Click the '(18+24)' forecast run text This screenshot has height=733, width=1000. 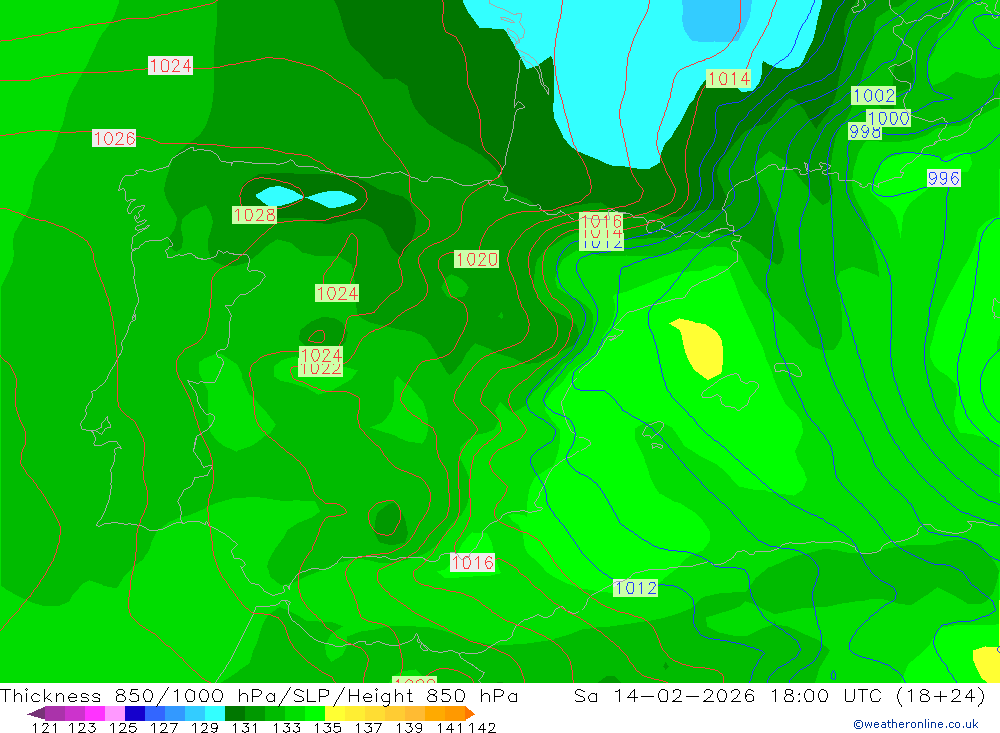click(x=941, y=695)
